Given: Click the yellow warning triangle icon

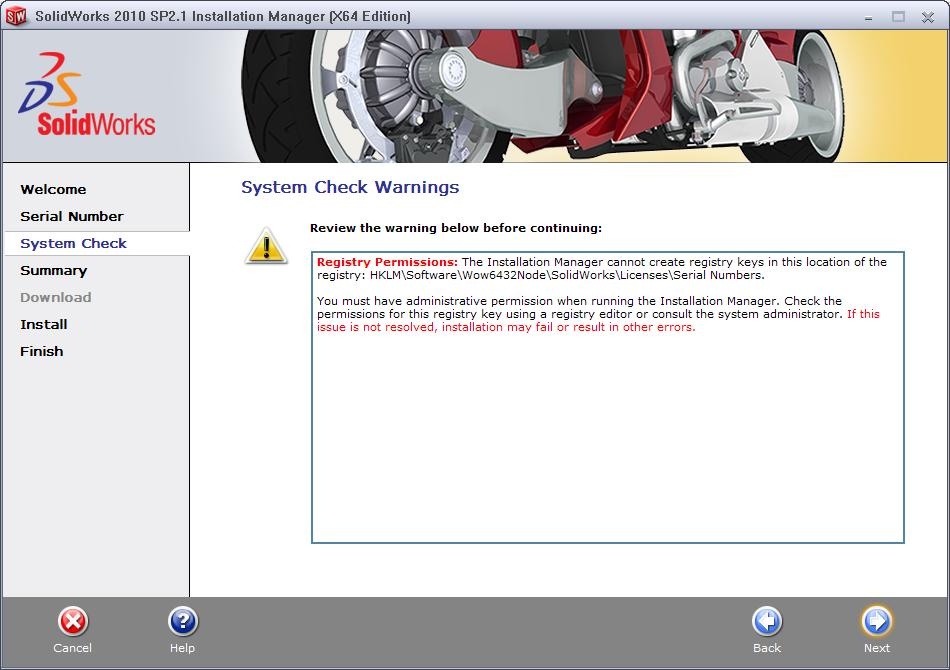Looking at the screenshot, I should coord(266,246).
